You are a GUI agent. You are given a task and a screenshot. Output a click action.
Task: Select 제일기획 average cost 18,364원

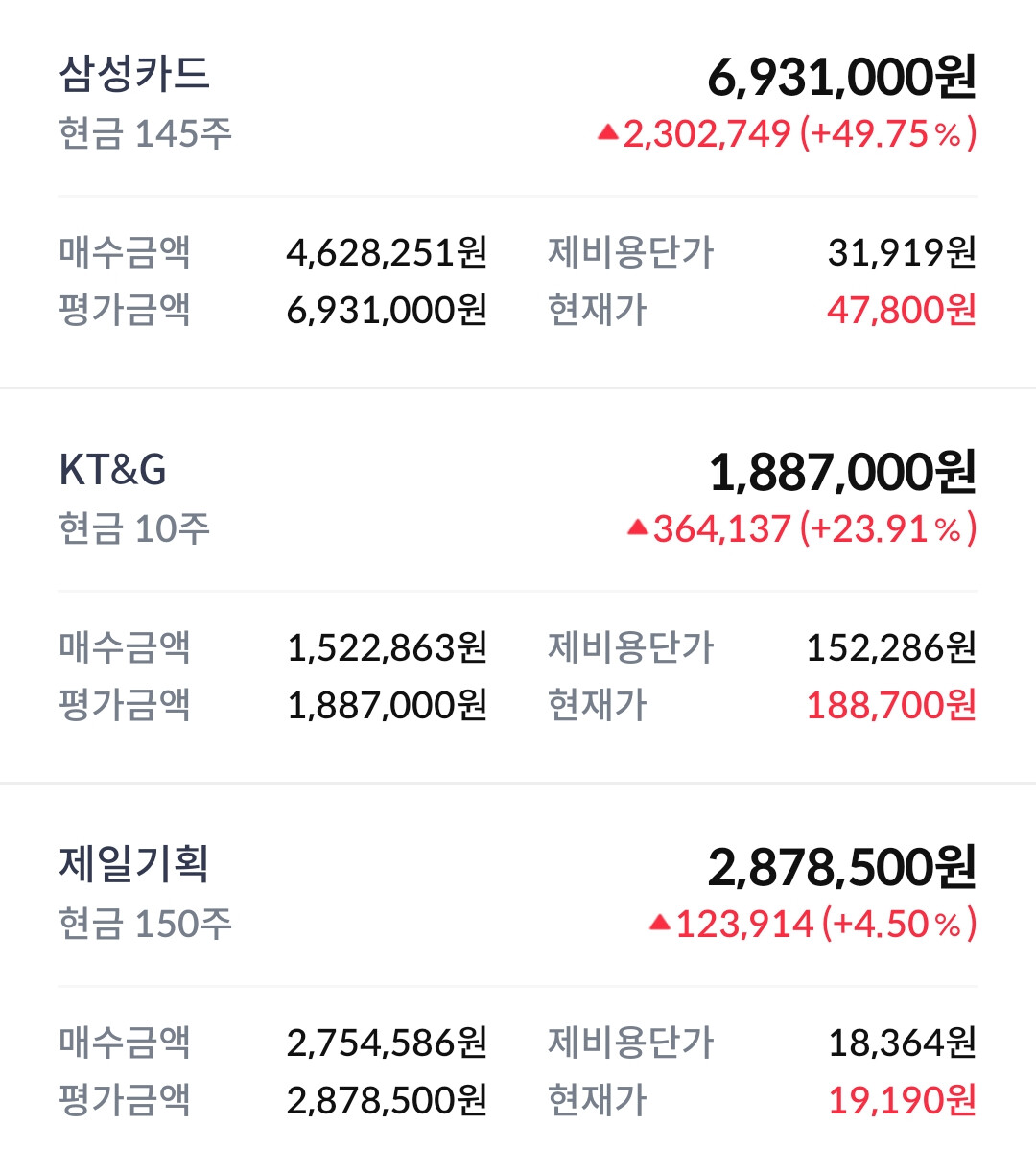click(903, 1043)
